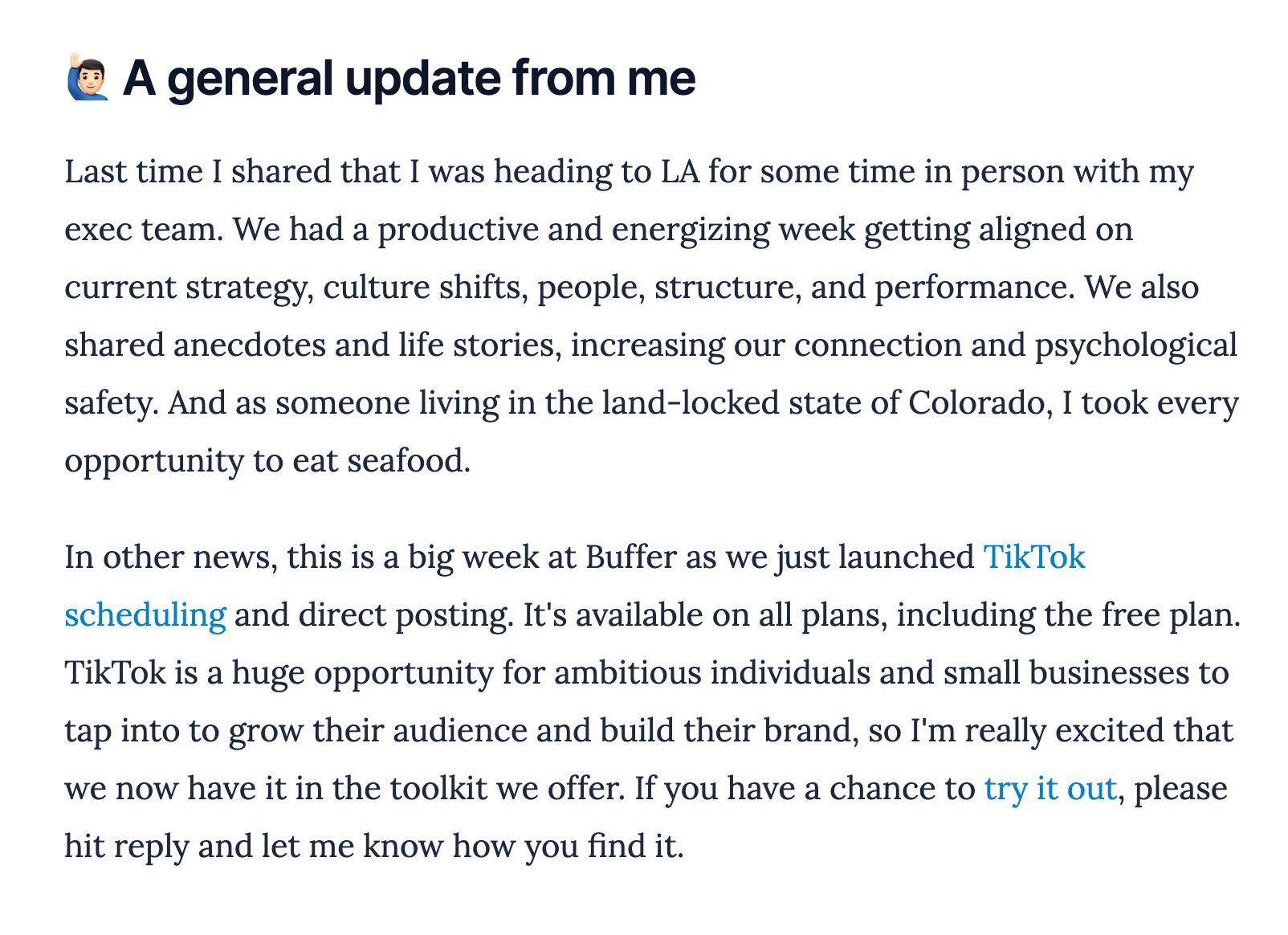This screenshot has height=935, width=1288.
Task: Click "hit reply" in the last line
Action: (126, 847)
